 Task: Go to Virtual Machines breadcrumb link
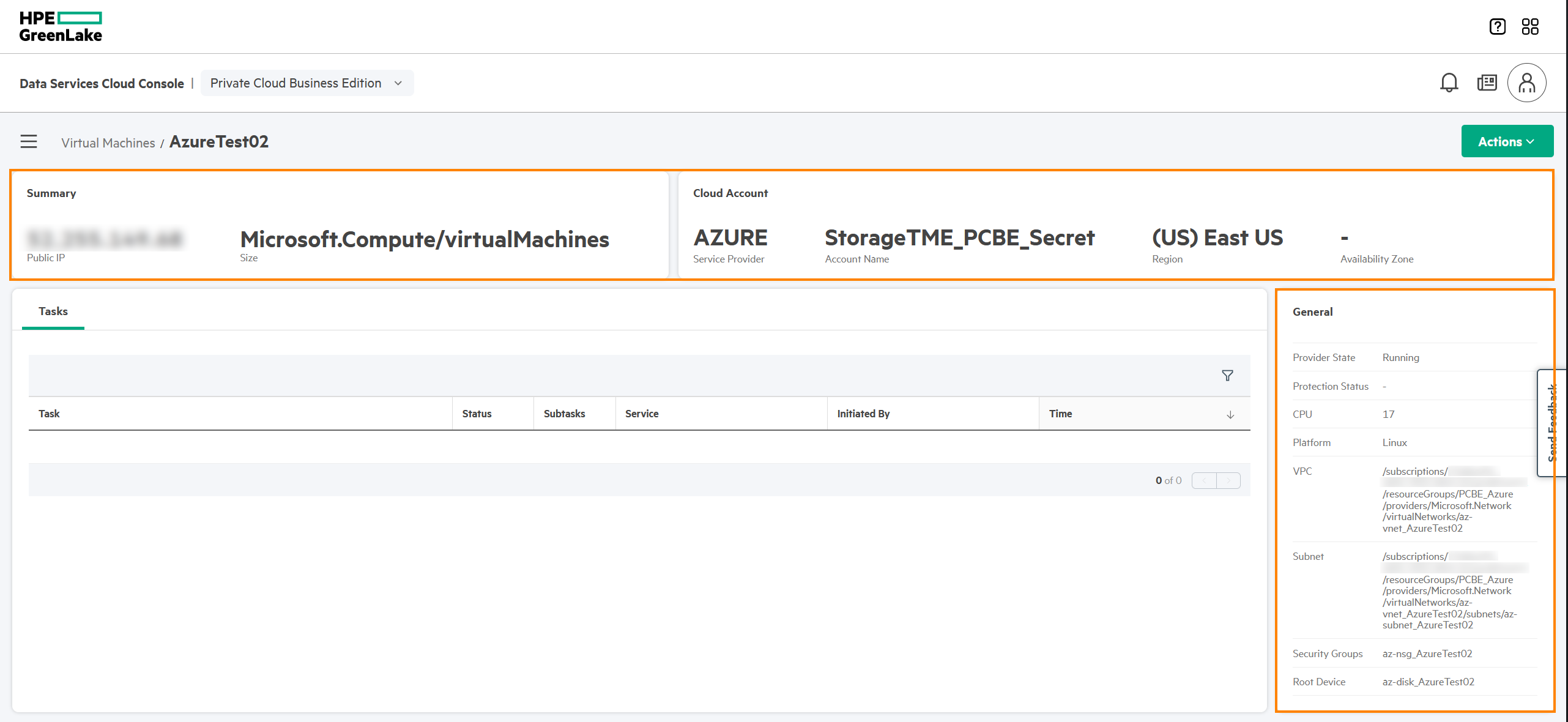[x=108, y=143]
